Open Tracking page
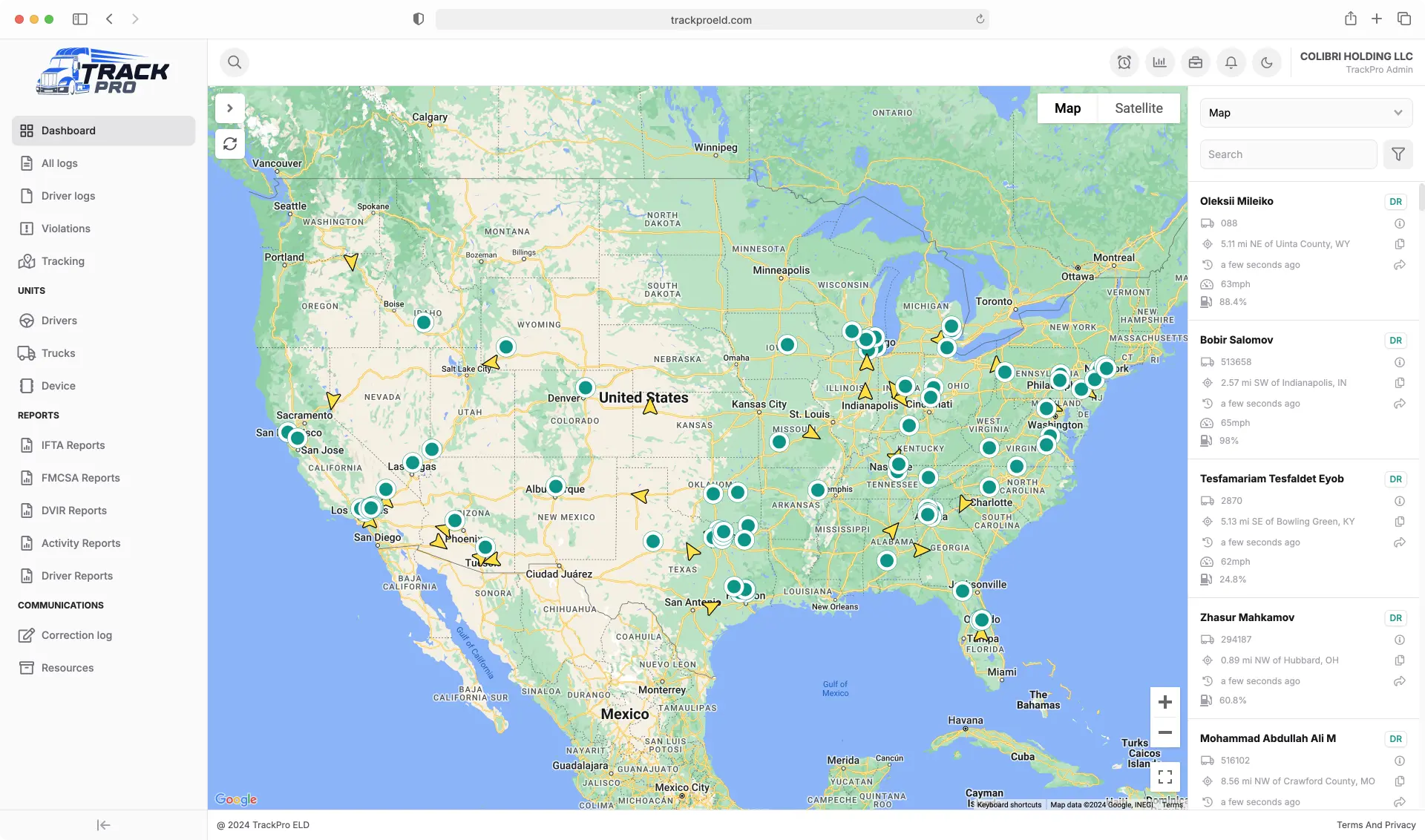1425x840 pixels. (103, 261)
